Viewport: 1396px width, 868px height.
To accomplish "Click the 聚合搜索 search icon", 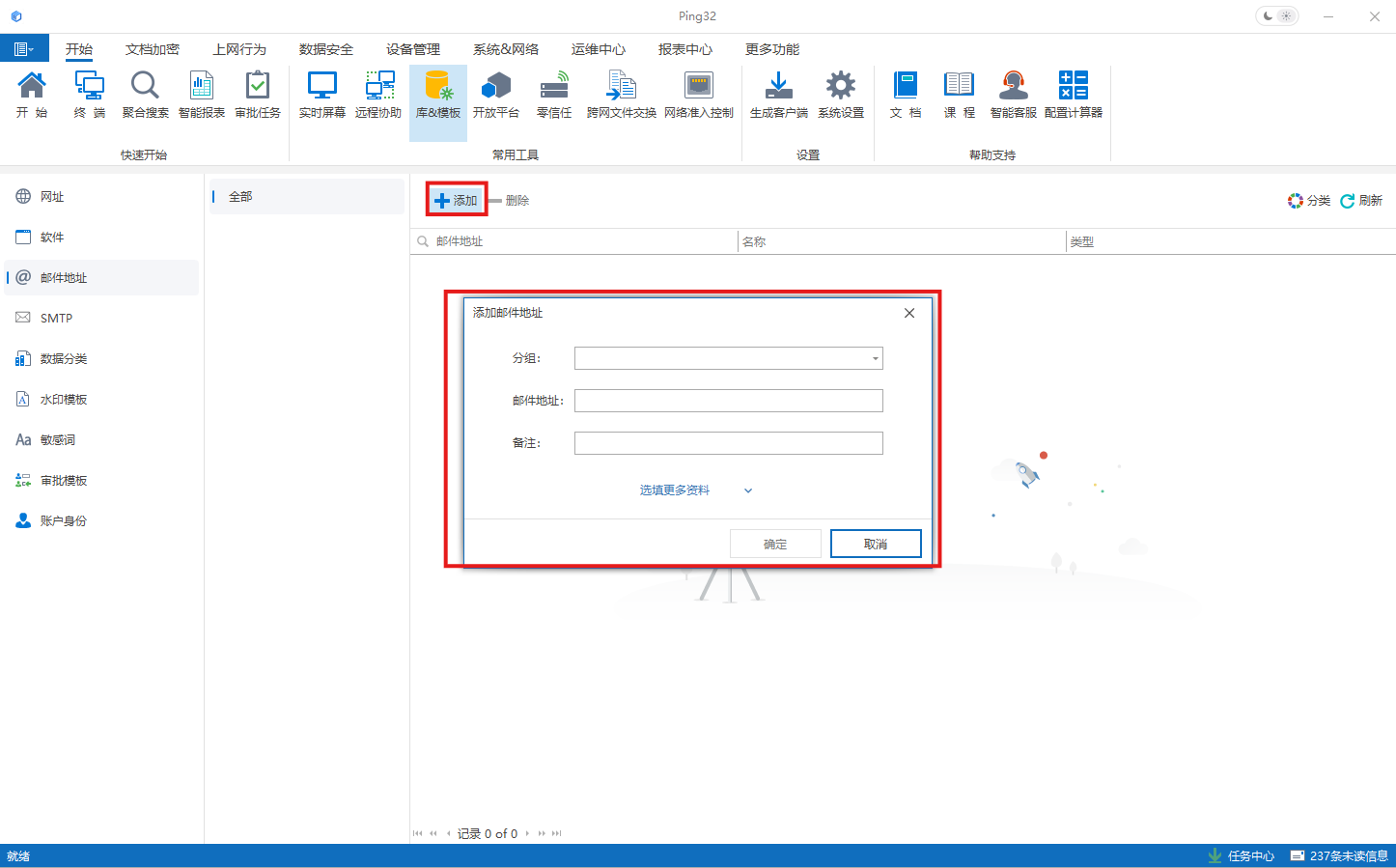I will point(145,95).
